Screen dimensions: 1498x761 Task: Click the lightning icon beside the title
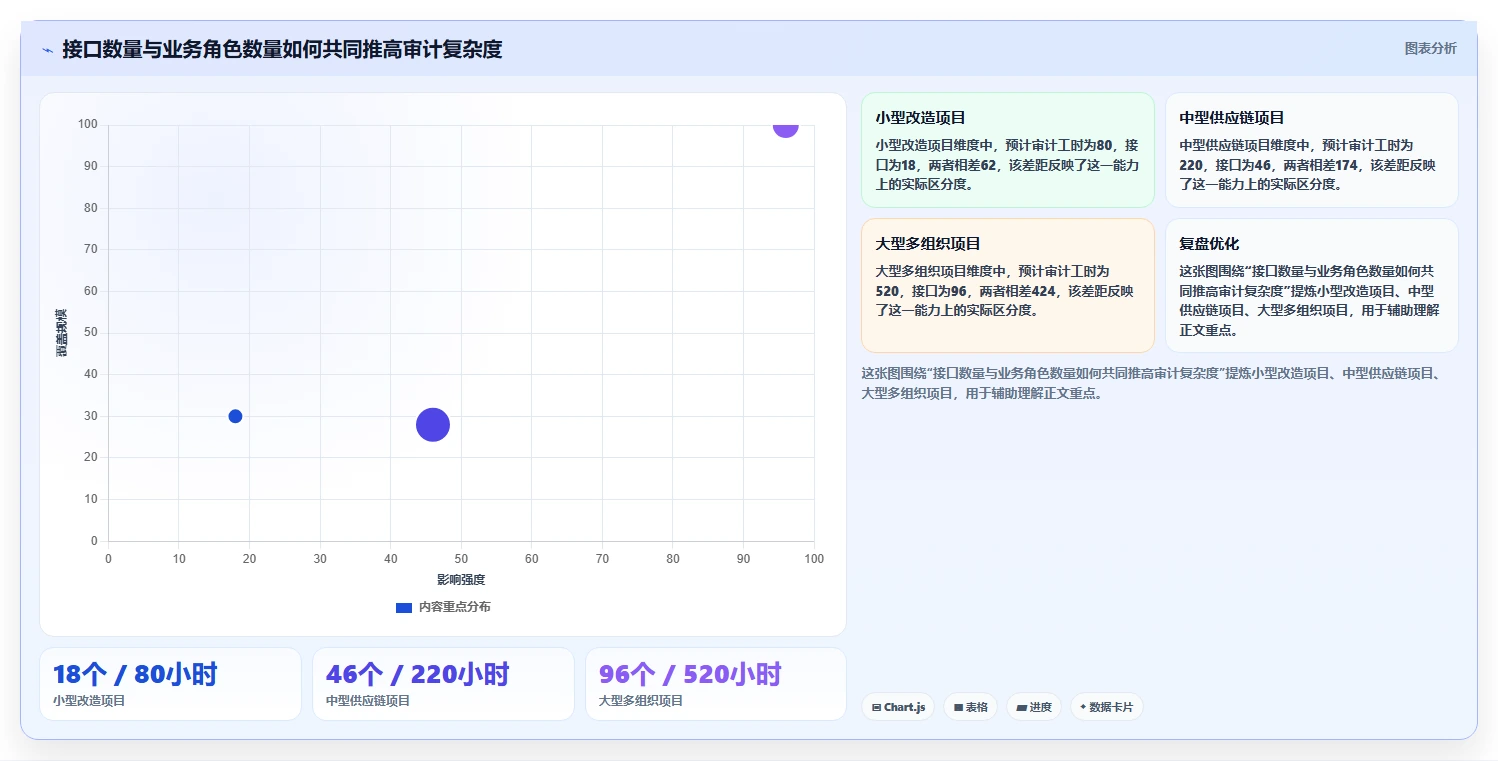(47, 49)
